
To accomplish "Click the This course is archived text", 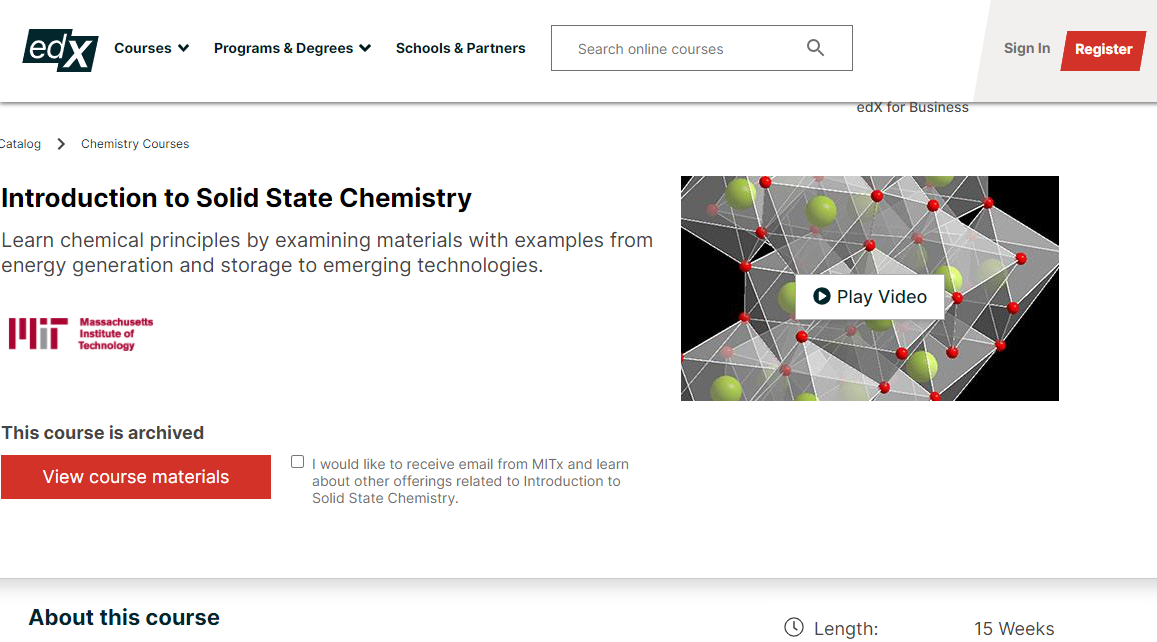I will (x=103, y=433).
